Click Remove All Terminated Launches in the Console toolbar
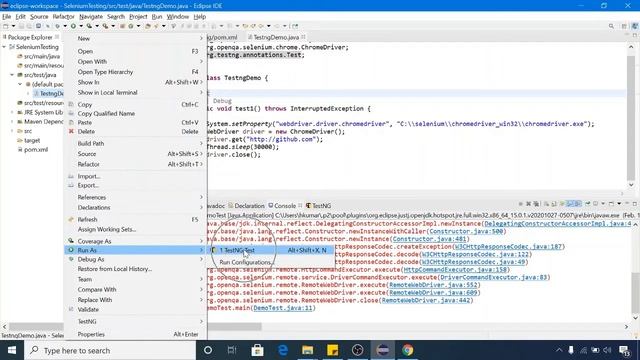640x360 pixels. [x=536, y=203]
